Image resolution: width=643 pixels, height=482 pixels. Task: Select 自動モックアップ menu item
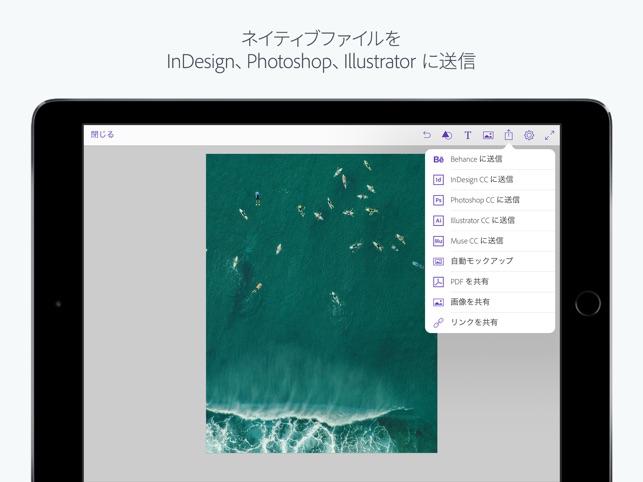click(490, 261)
